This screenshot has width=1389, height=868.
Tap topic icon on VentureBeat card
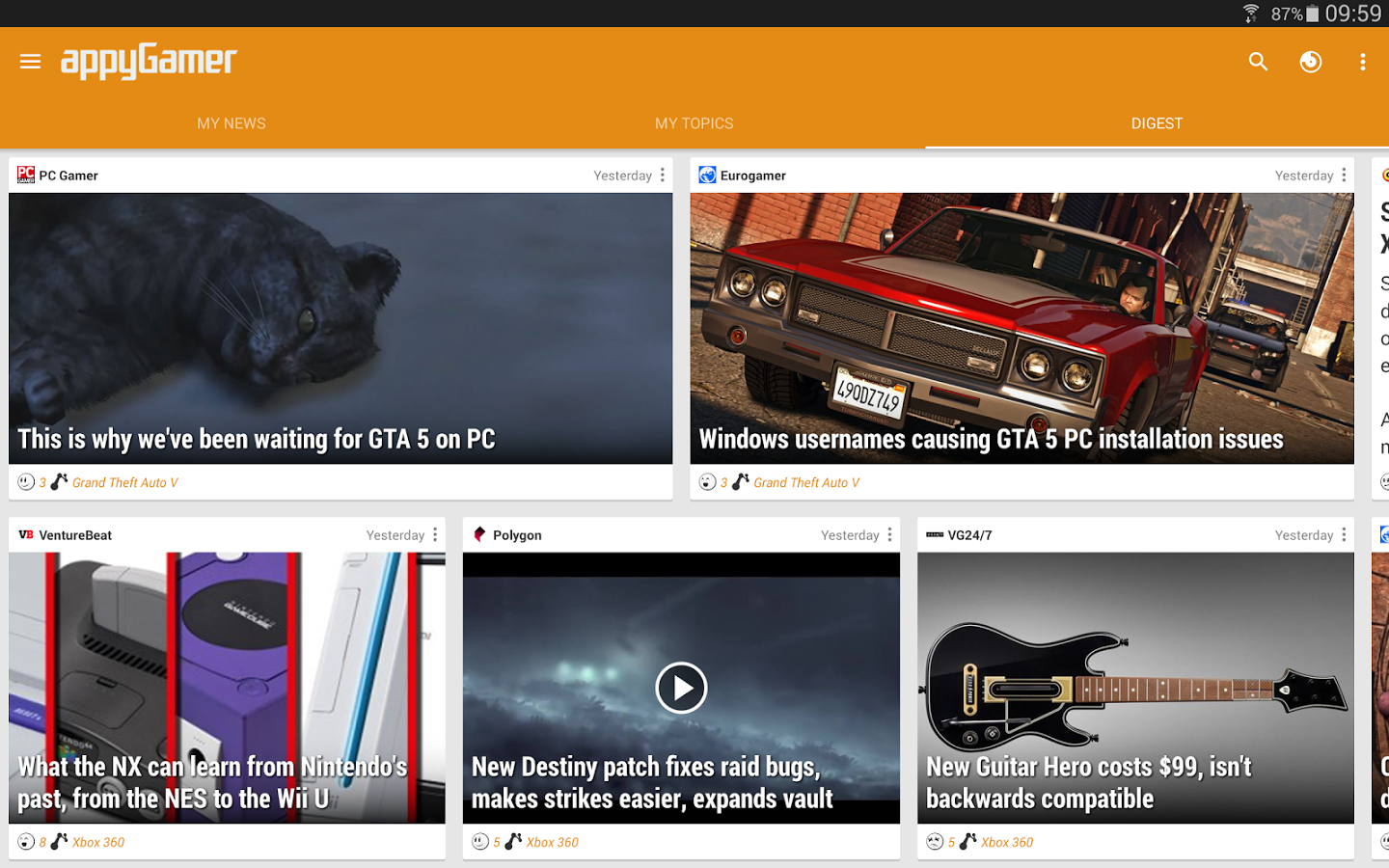(59, 841)
